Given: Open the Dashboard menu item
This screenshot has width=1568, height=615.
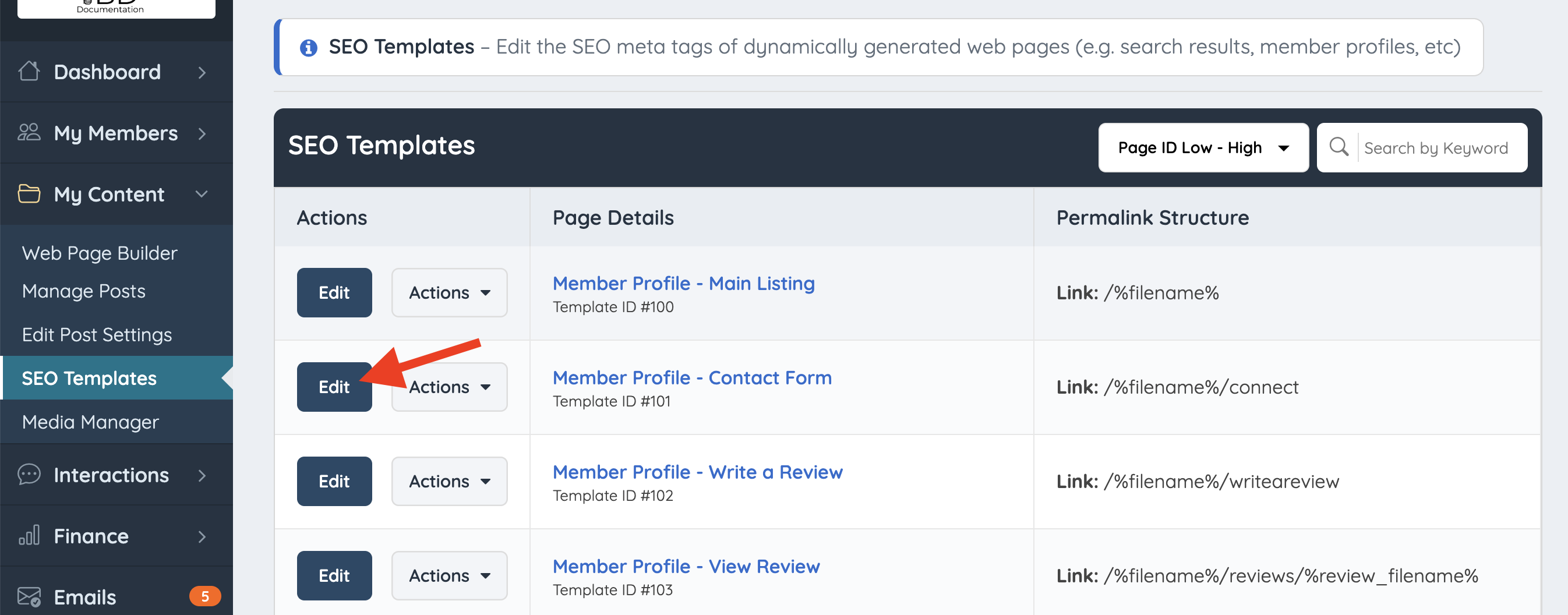Looking at the screenshot, I should coord(116,72).
